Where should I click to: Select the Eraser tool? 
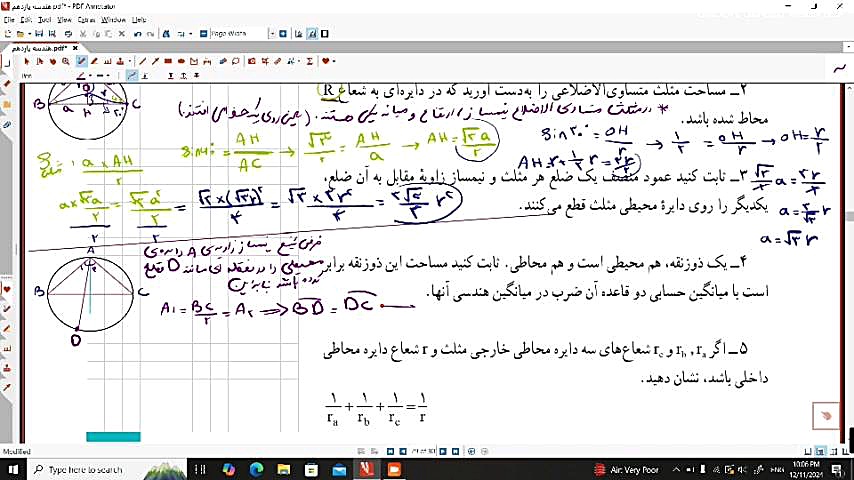click(223, 61)
